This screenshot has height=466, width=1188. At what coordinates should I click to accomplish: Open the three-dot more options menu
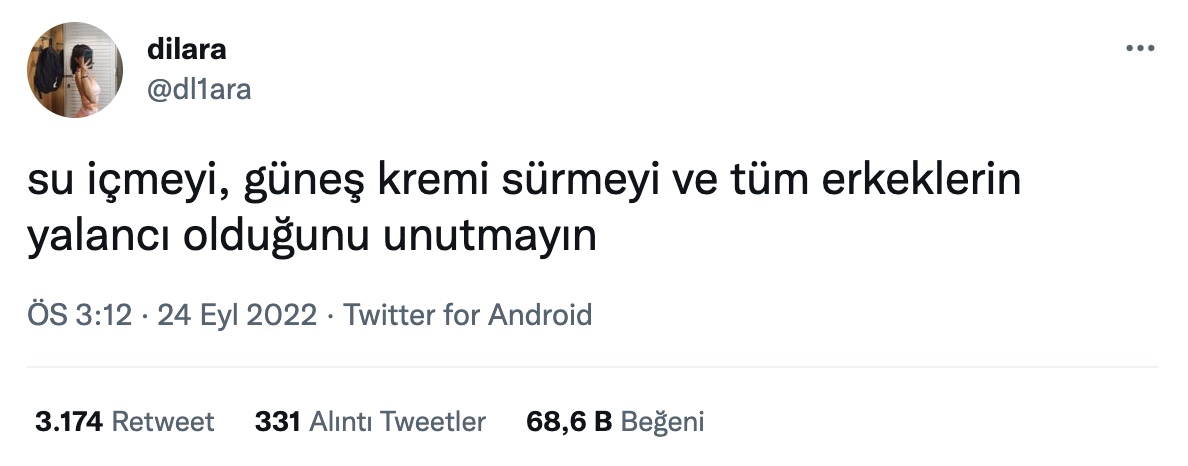1140,48
